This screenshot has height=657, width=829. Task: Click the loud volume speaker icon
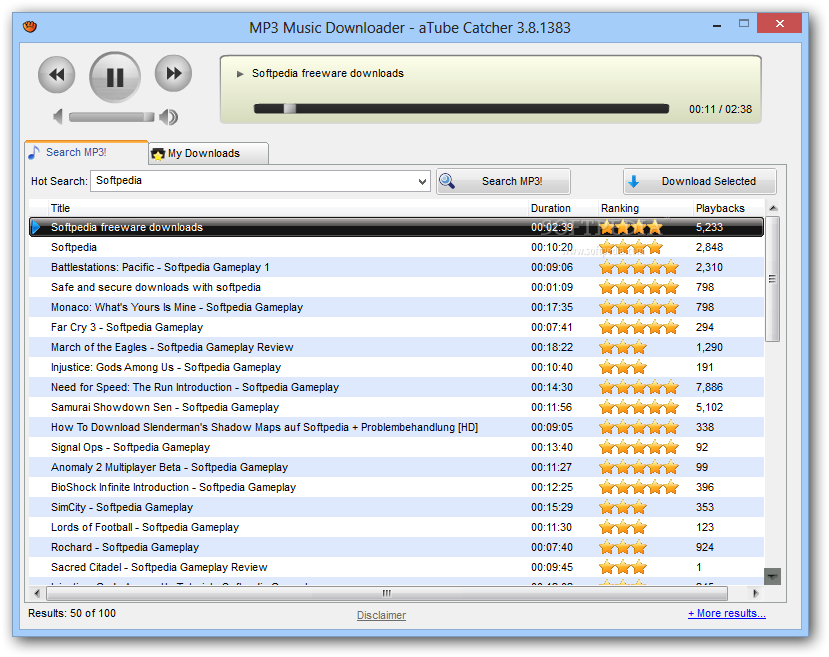[x=169, y=117]
